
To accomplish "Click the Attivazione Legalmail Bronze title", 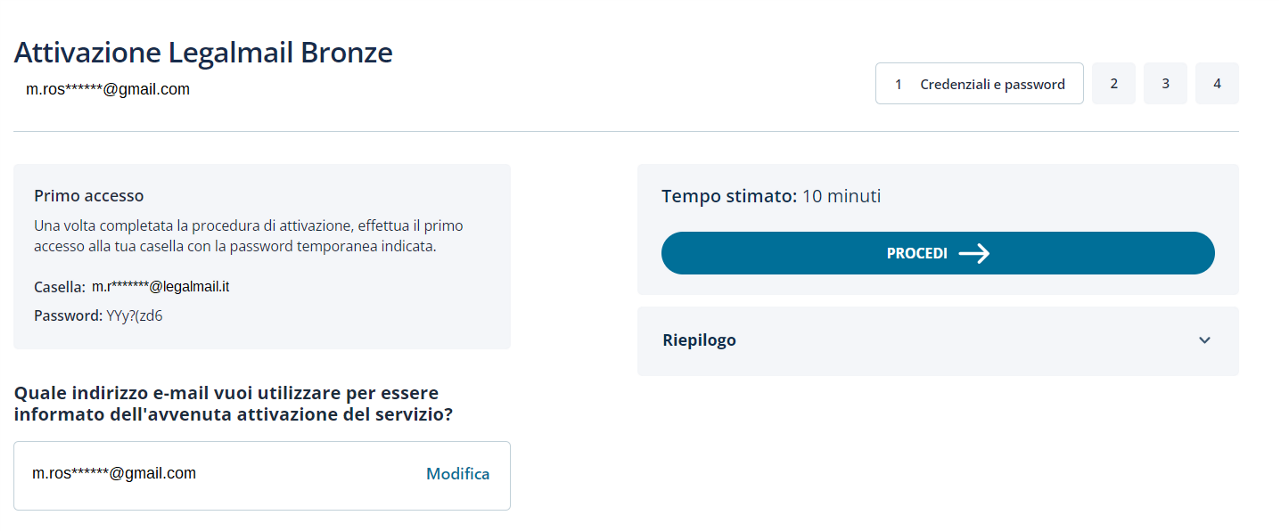I will [x=203, y=52].
